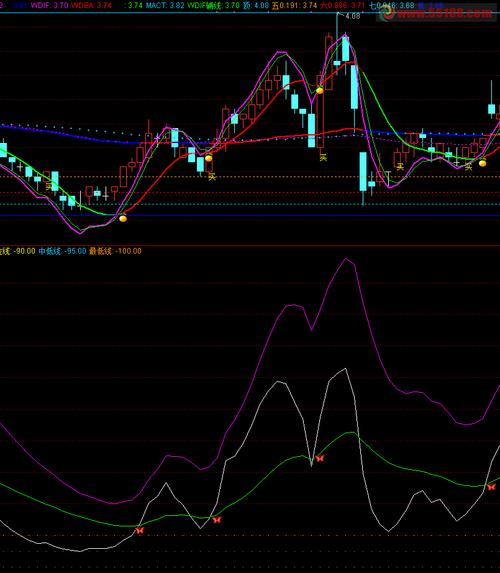The width and height of the screenshot is (500, 573).
Task: Select the MACT: 3.82 readout
Action: pos(165,5)
